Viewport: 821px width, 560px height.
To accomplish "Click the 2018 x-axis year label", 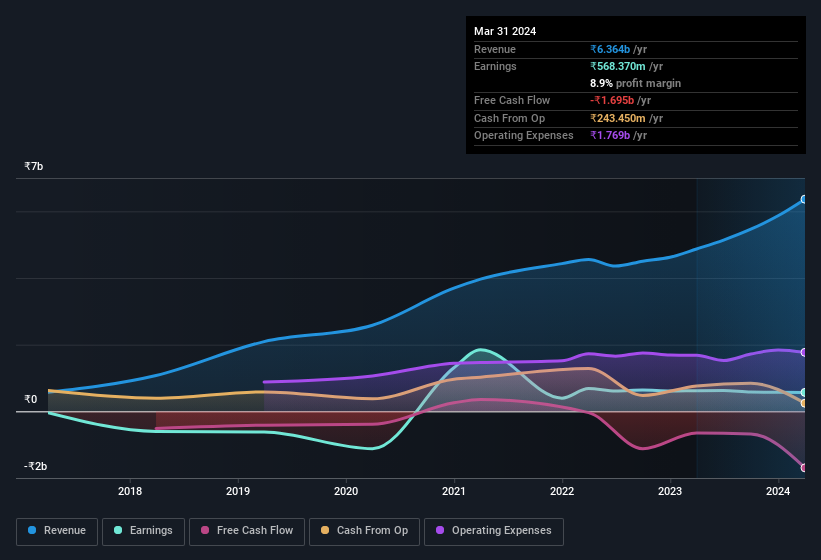I will tap(130, 491).
